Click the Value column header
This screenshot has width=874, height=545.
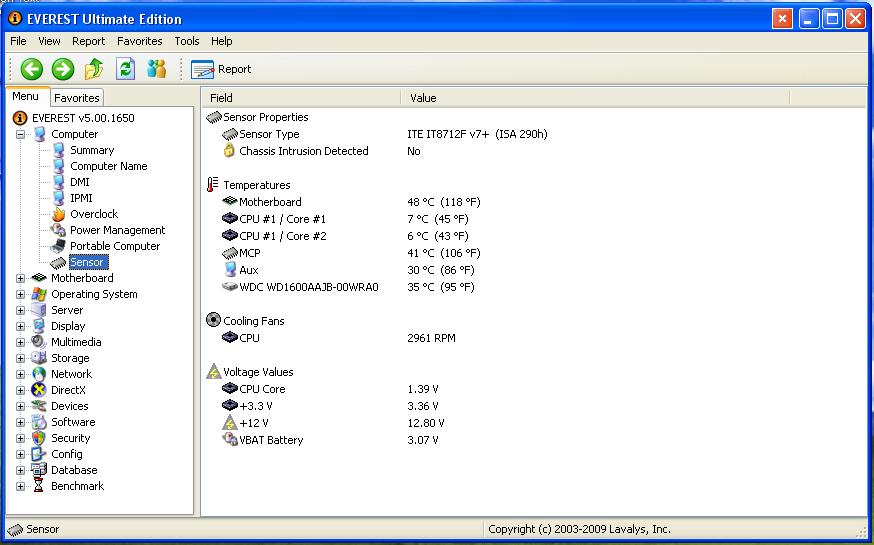(595, 98)
